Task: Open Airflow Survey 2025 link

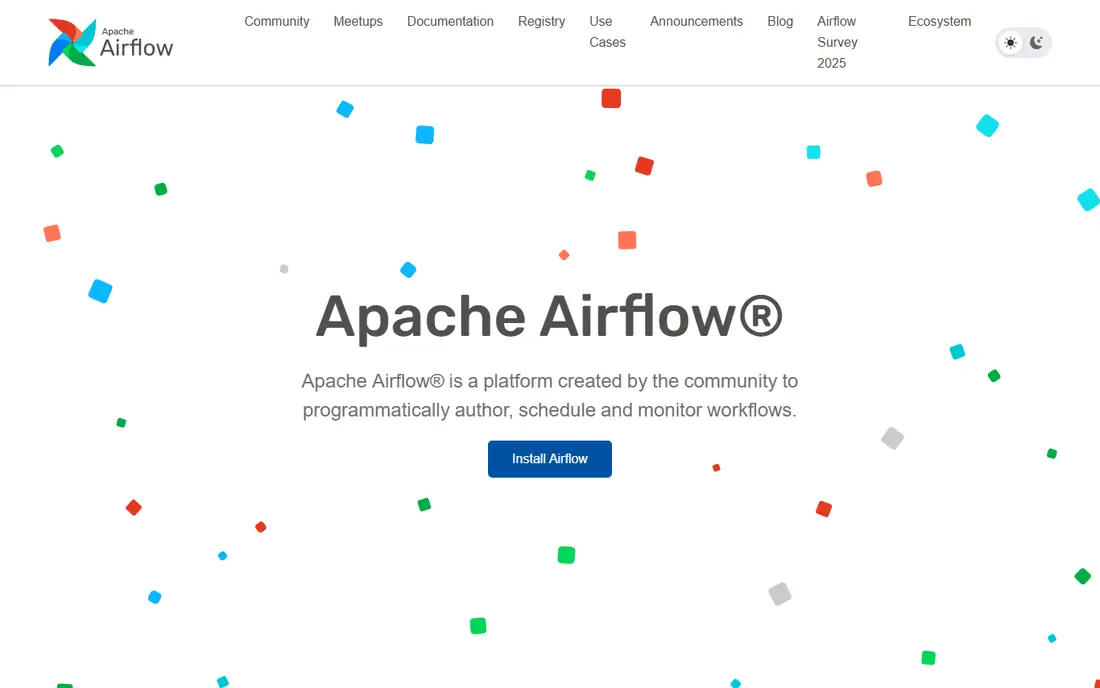Action: [x=838, y=42]
